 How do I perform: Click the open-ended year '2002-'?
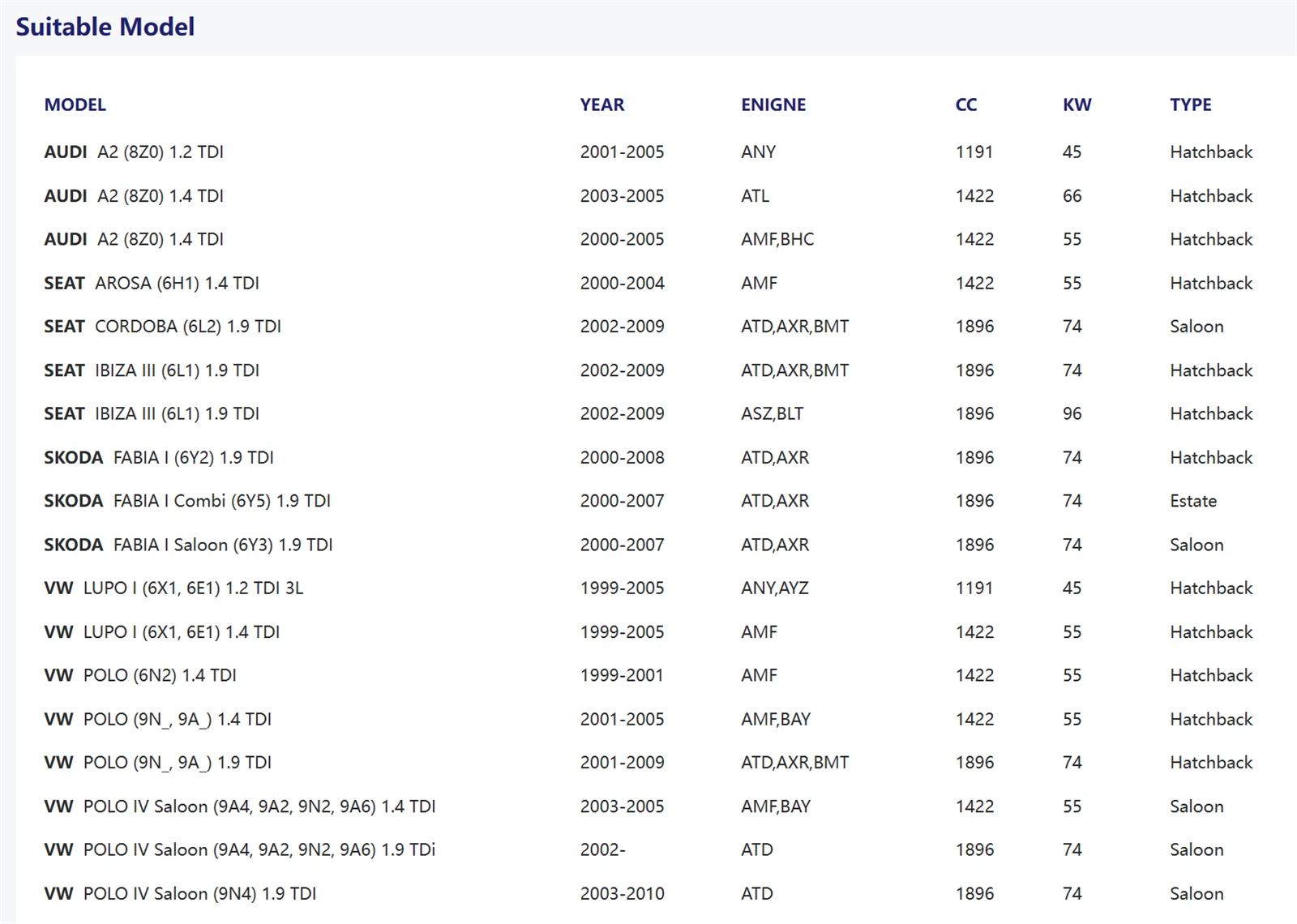tap(602, 849)
